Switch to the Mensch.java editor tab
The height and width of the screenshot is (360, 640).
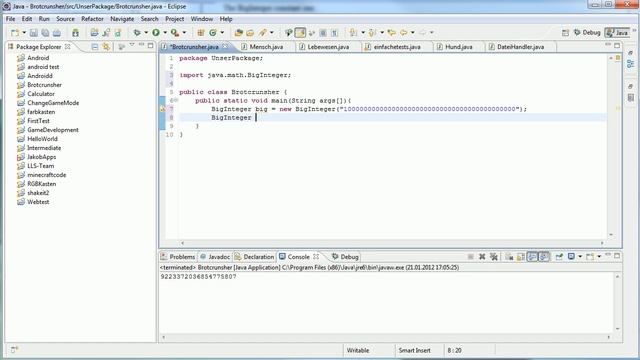click(266, 47)
